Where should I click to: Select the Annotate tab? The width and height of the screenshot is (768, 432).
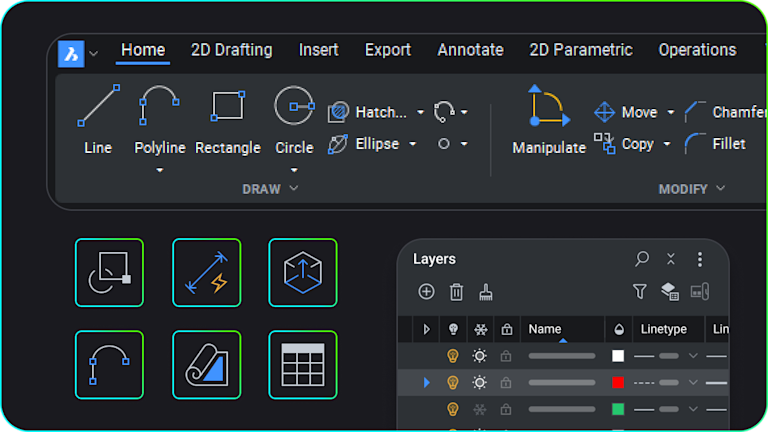470,50
